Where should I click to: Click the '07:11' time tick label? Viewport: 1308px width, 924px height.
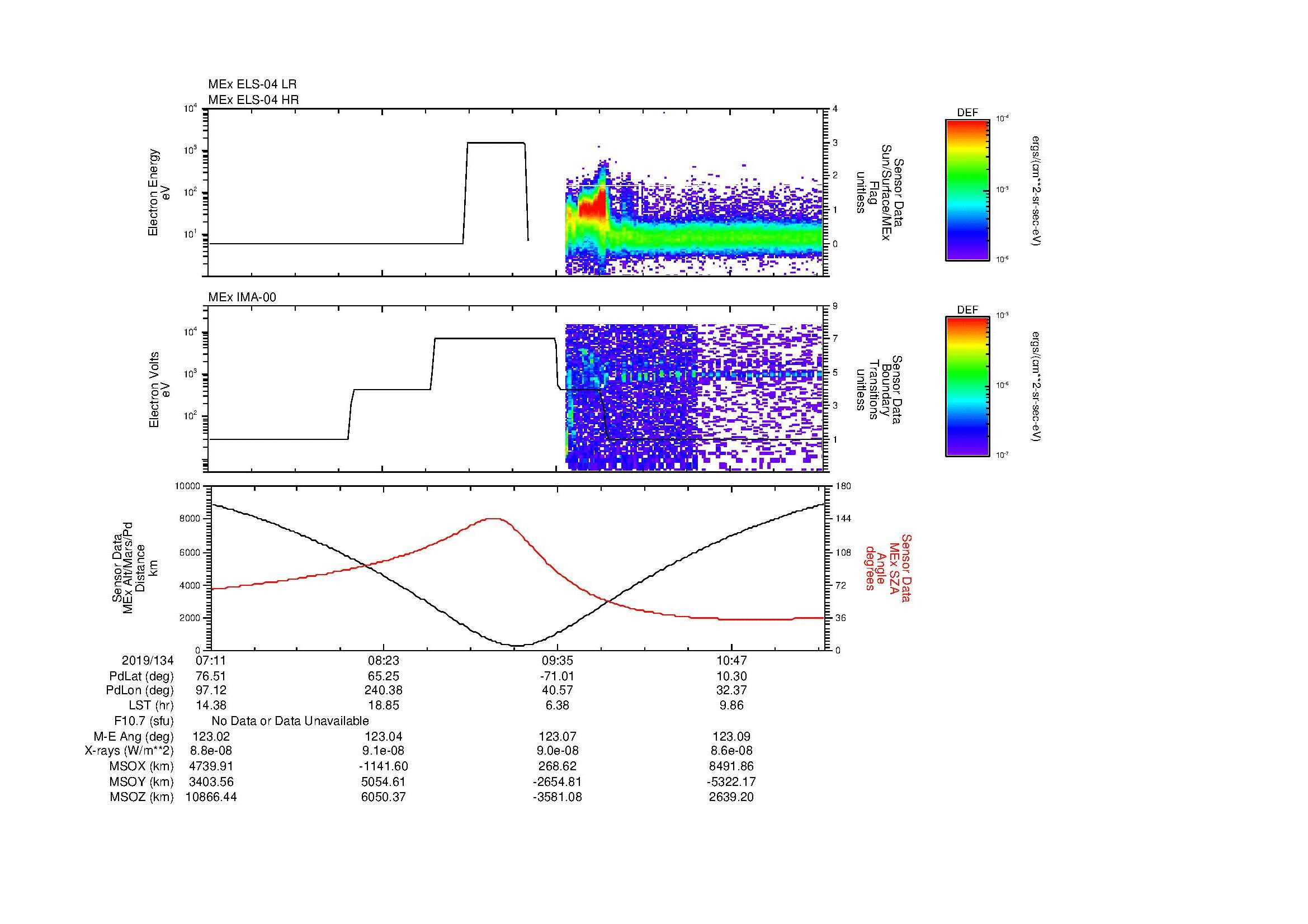[x=211, y=660]
